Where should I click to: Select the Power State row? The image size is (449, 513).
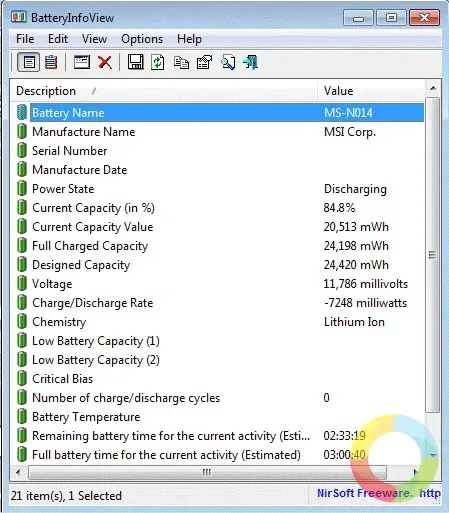pyautogui.click(x=220, y=189)
